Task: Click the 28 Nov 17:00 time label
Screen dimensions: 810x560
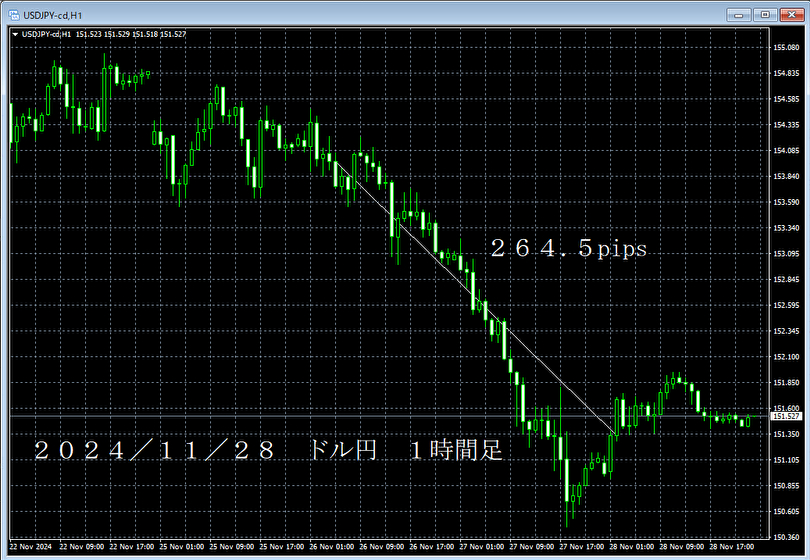Action: click(x=731, y=547)
